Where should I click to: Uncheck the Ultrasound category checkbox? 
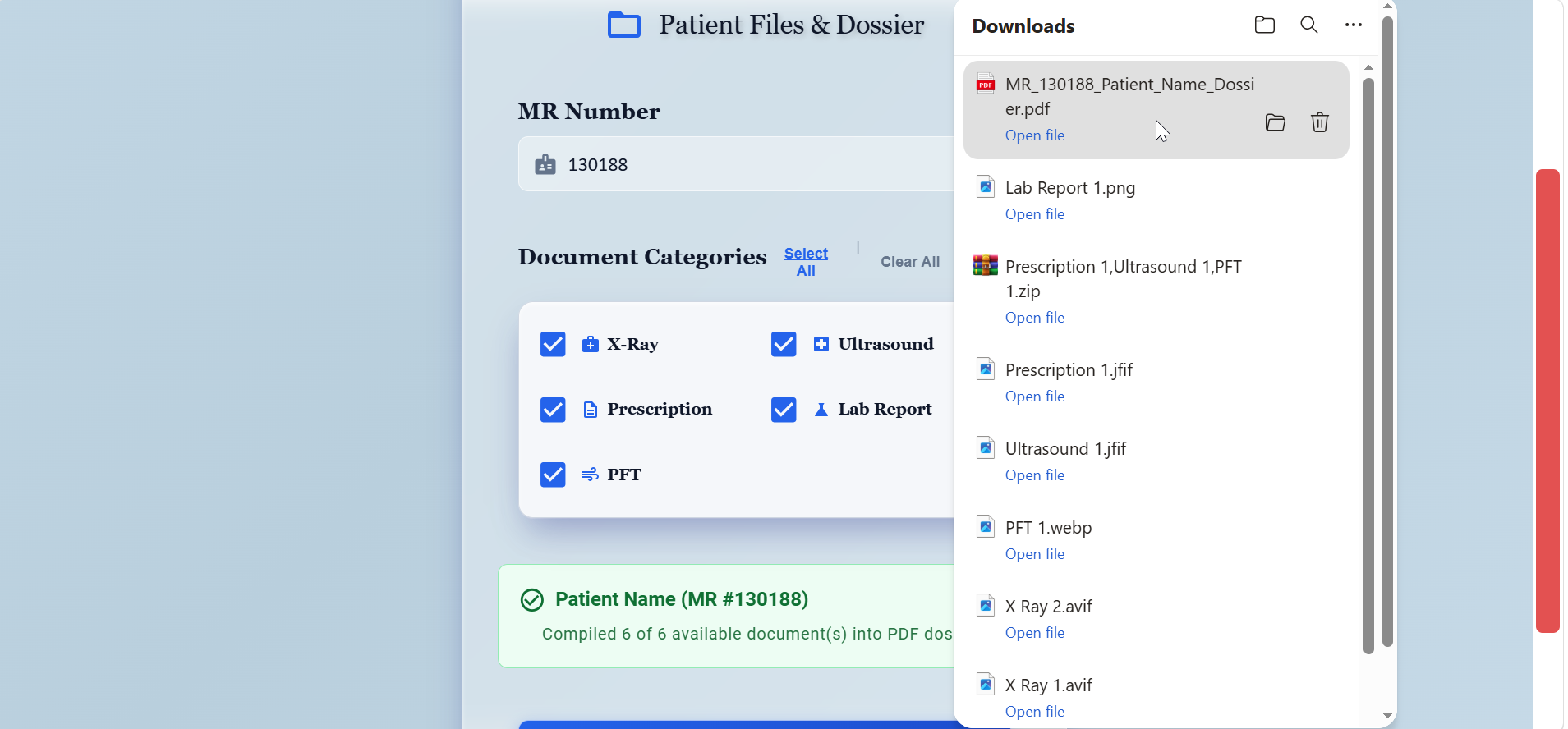[x=784, y=344]
